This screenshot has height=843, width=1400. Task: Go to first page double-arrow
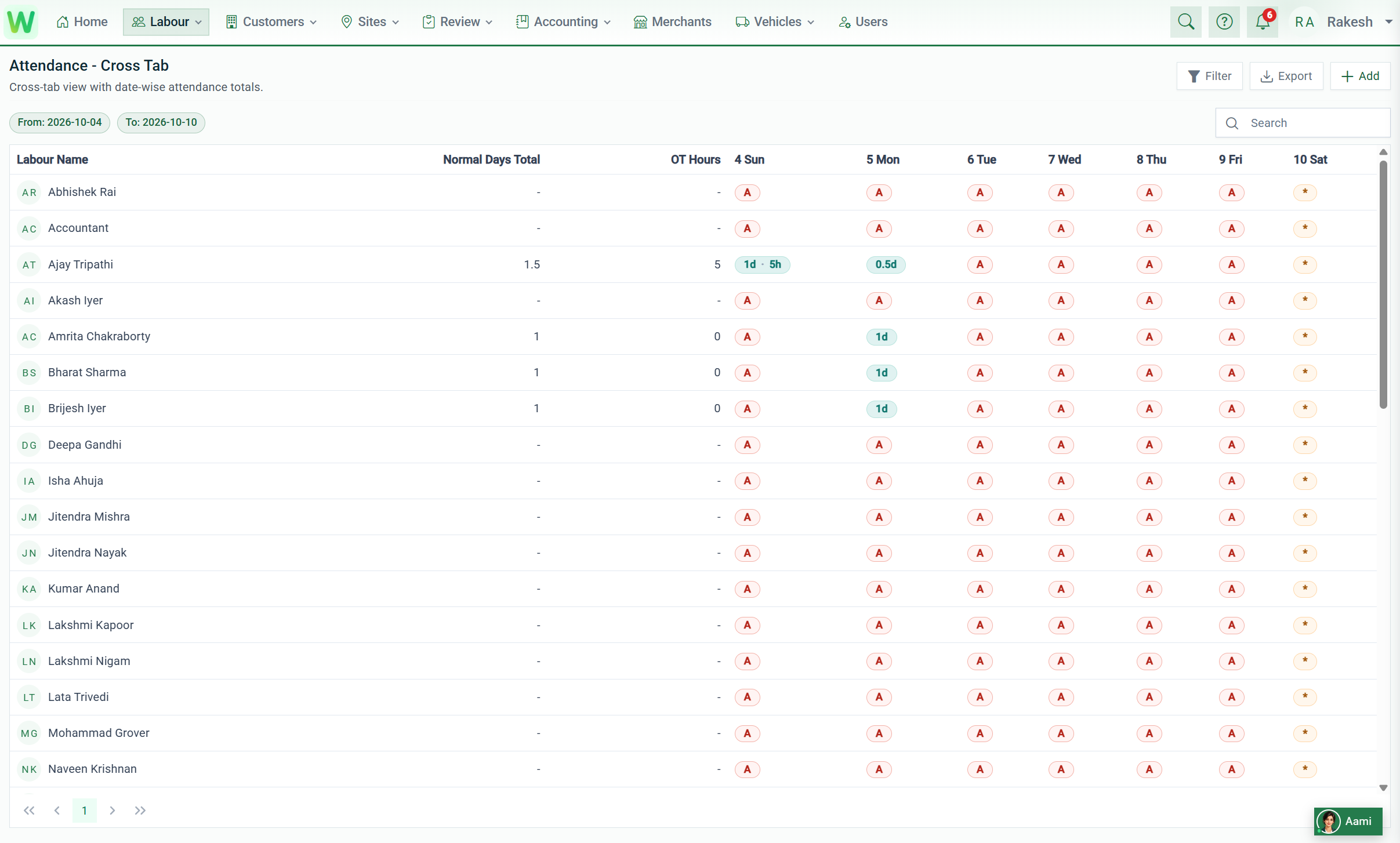(29, 811)
